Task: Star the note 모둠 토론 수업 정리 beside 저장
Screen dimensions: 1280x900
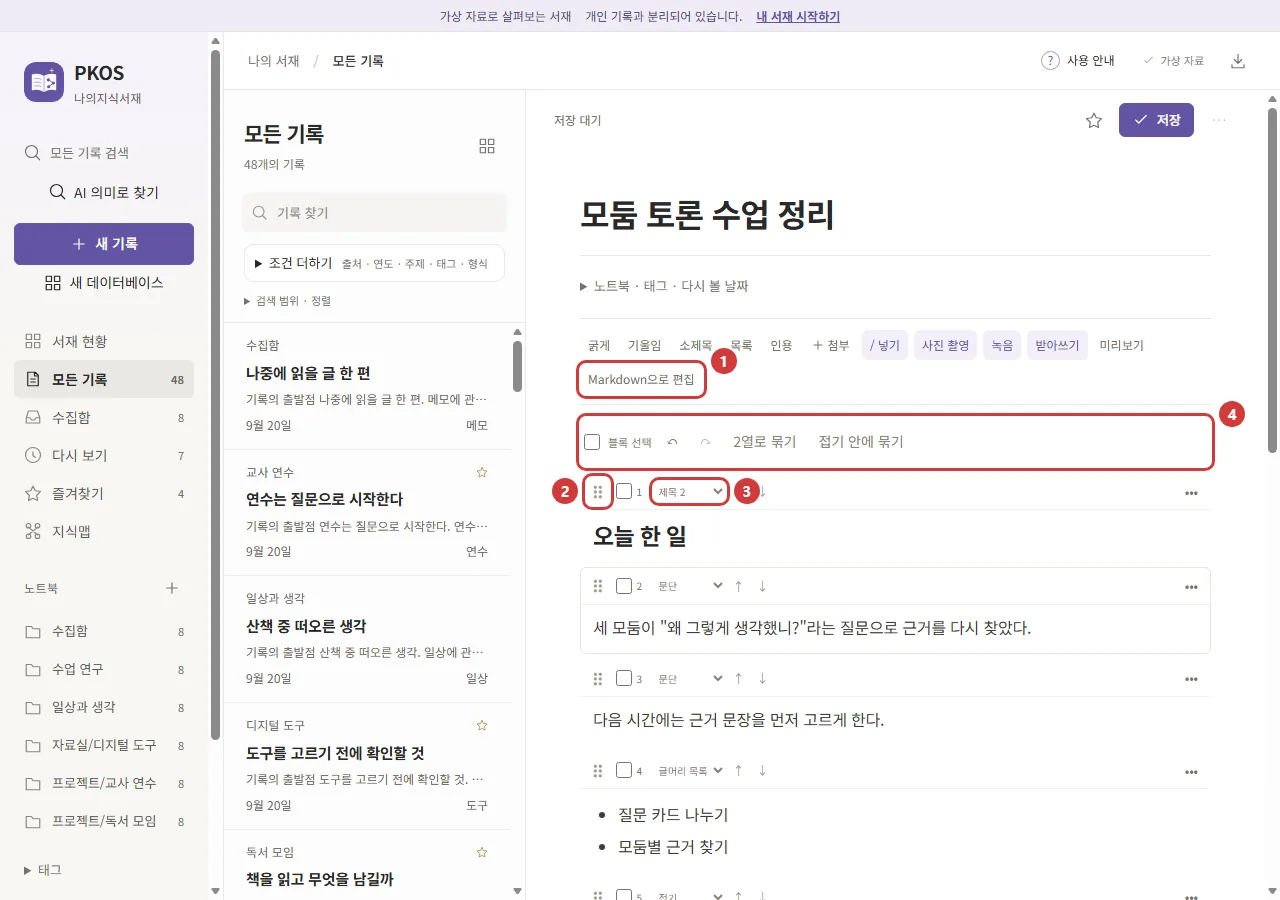Action: click(x=1094, y=120)
